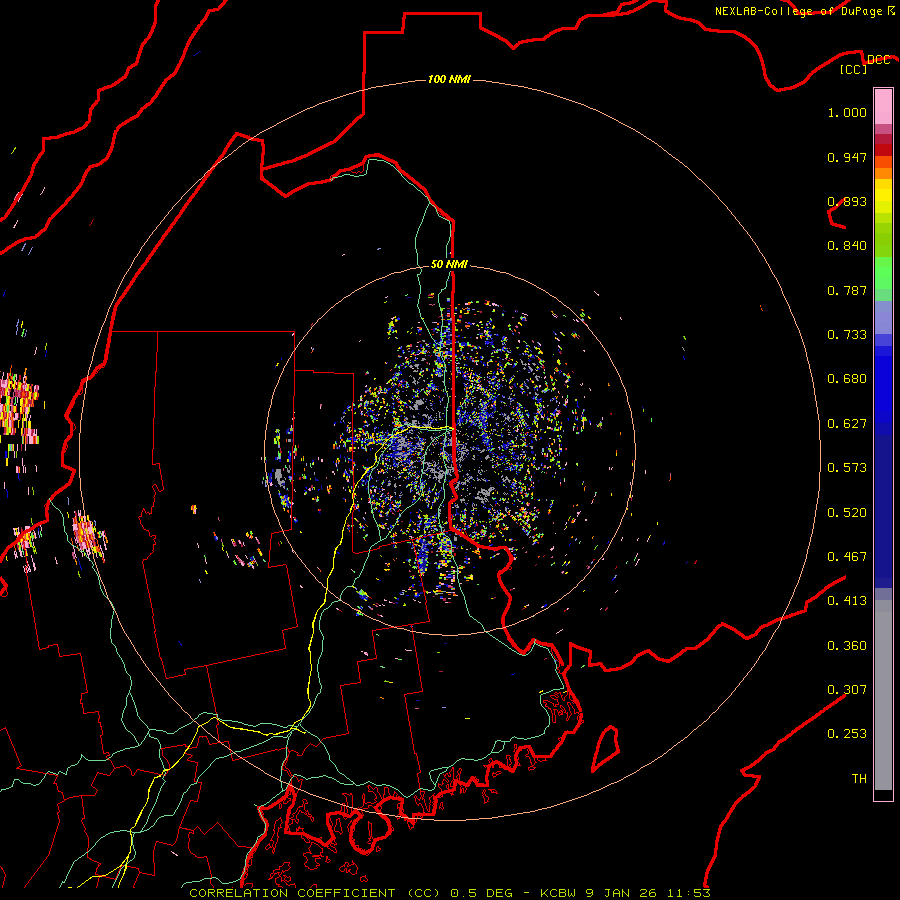Click the 50 NMI range ring label

pyautogui.click(x=449, y=264)
